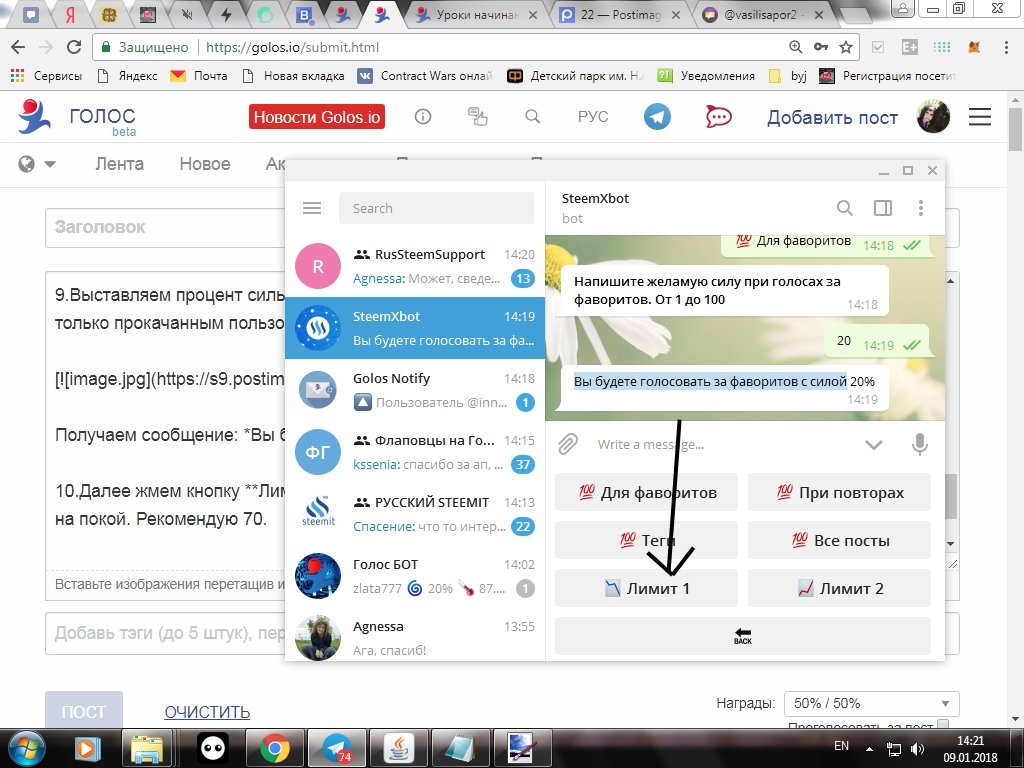Toggle the Telegram chat side panel
The width and height of the screenshot is (1024, 768).
tap(882, 208)
